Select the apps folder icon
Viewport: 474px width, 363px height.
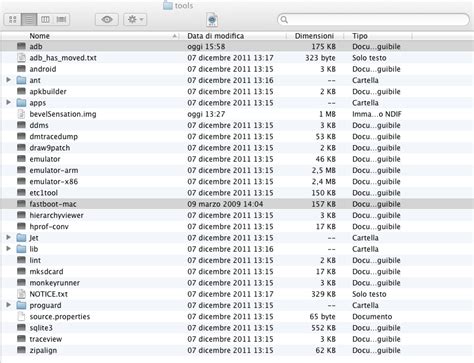(21, 102)
